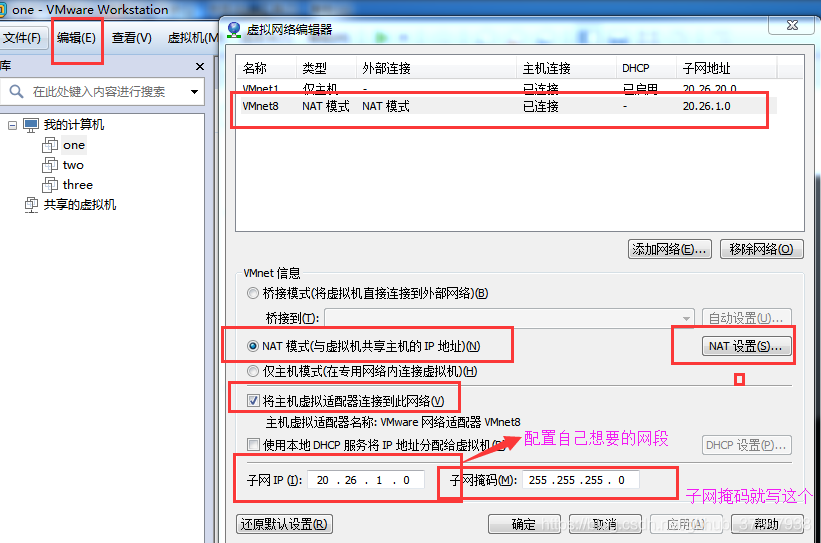Image resolution: width=821 pixels, height=543 pixels.
Task: Close the 虚拟网络编辑器 dialog
Action: [x=792, y=25]
